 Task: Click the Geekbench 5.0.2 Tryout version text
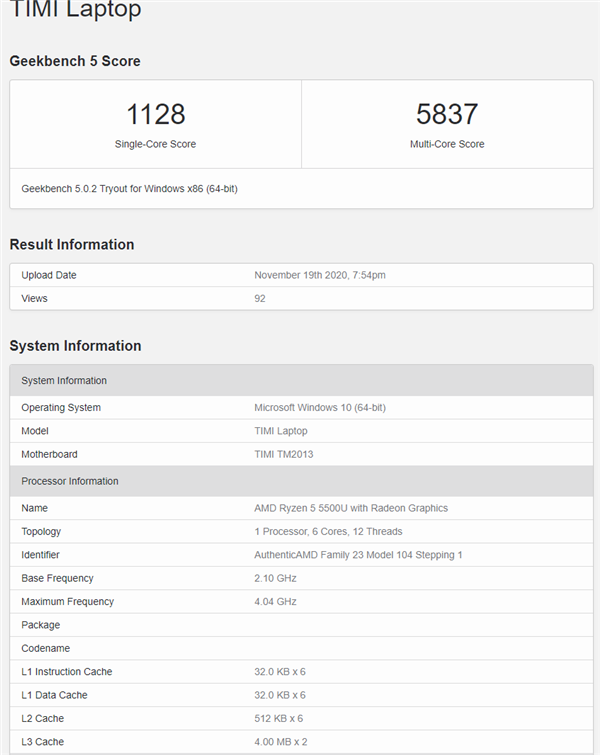tap(129, 188)
